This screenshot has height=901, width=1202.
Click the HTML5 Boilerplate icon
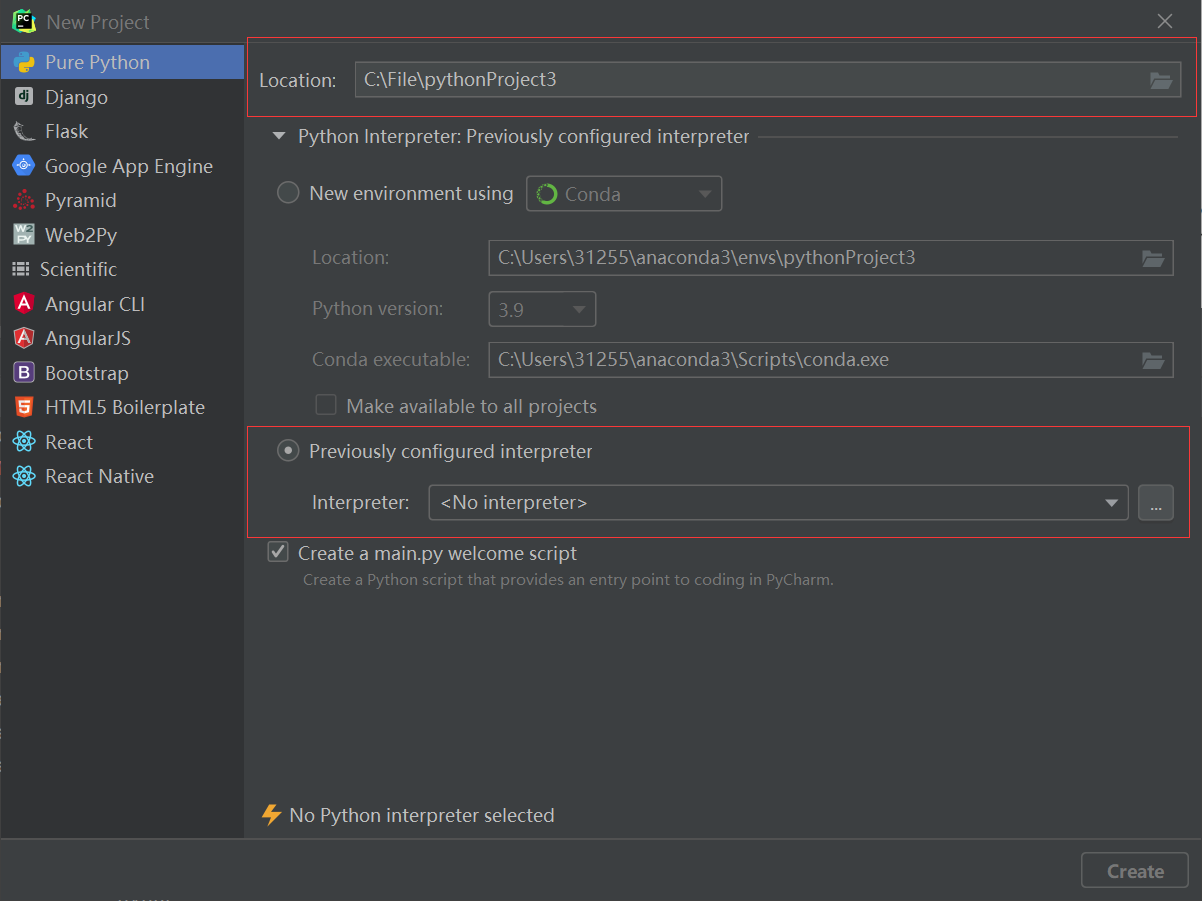tap(24, 407)
